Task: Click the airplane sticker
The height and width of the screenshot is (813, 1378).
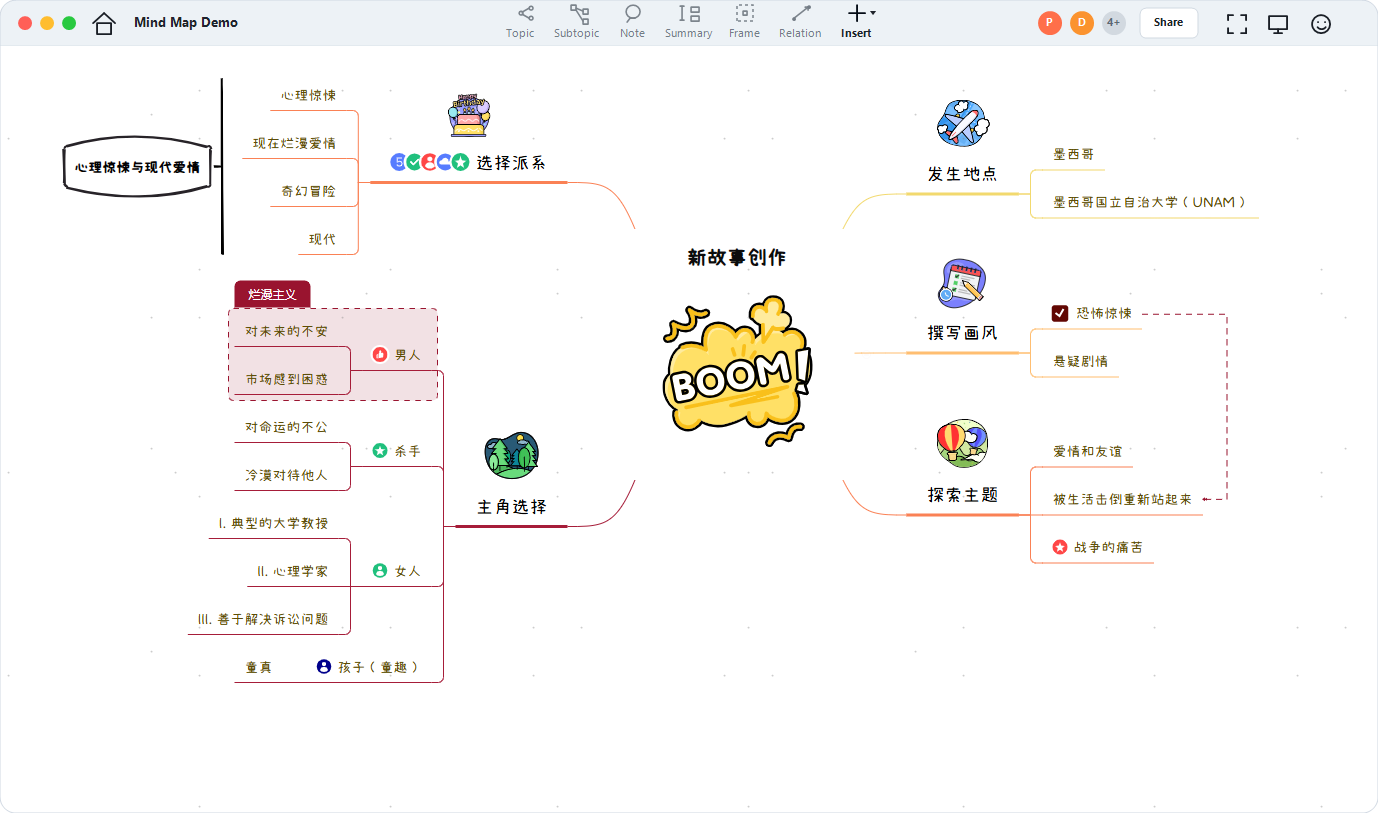Action: point(963,124)
